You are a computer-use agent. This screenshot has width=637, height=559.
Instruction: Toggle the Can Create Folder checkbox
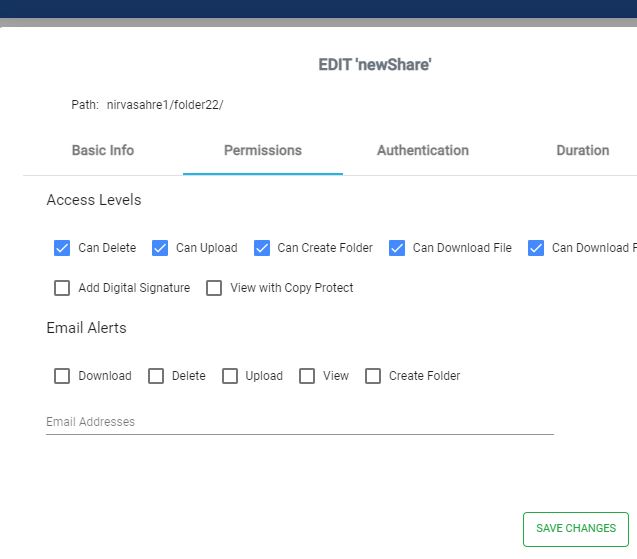click(x=262, y=248)
